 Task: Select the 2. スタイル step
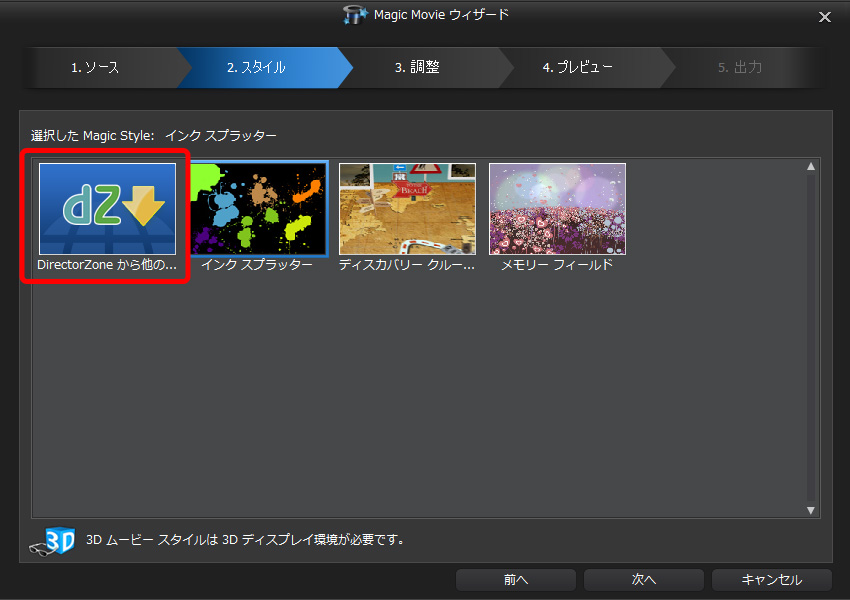tap(256, 68)
